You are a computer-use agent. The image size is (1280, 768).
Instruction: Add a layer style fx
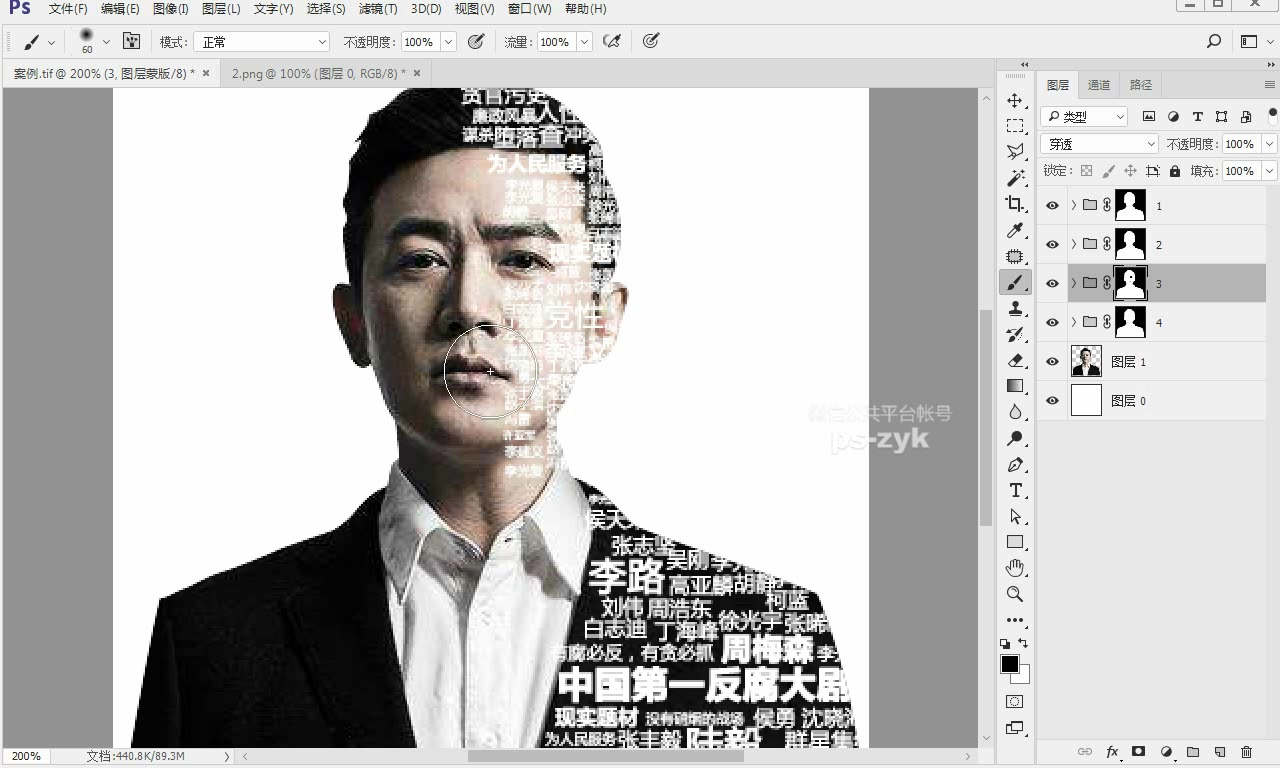(1112, 752)
